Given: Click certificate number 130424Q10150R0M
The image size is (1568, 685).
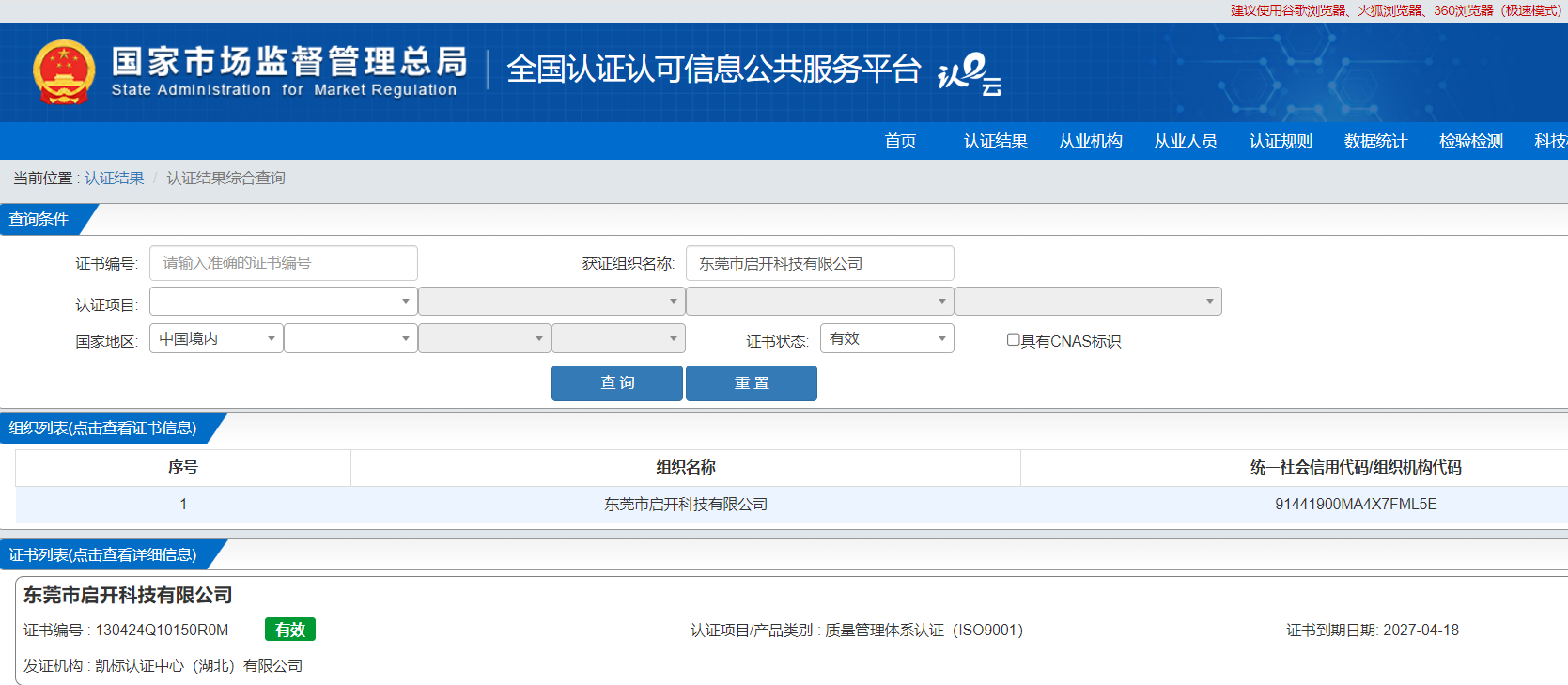Looking at the screenshot, I should coord(162,630).
